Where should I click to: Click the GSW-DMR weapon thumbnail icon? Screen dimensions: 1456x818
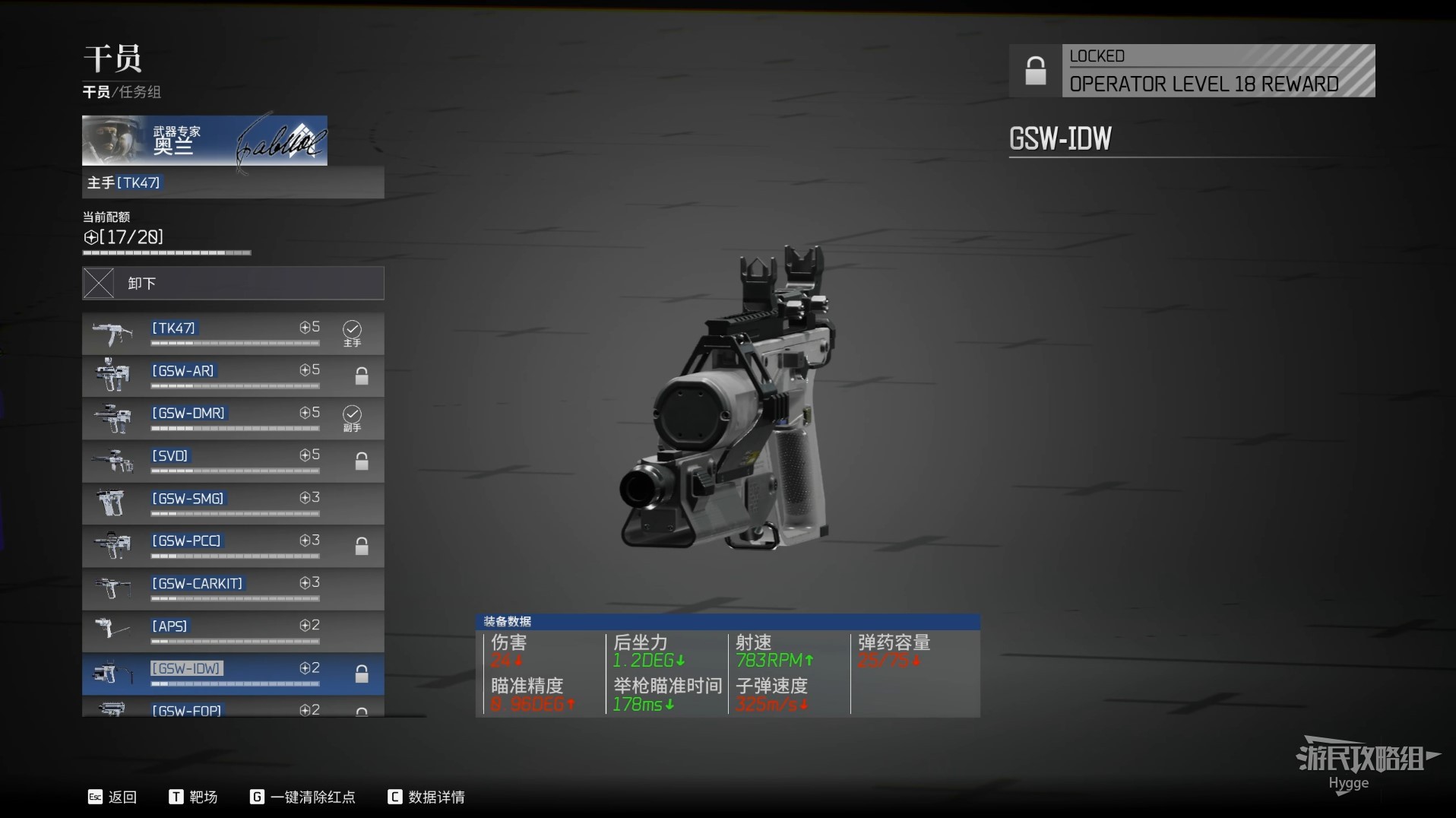(x=112, y=418)
